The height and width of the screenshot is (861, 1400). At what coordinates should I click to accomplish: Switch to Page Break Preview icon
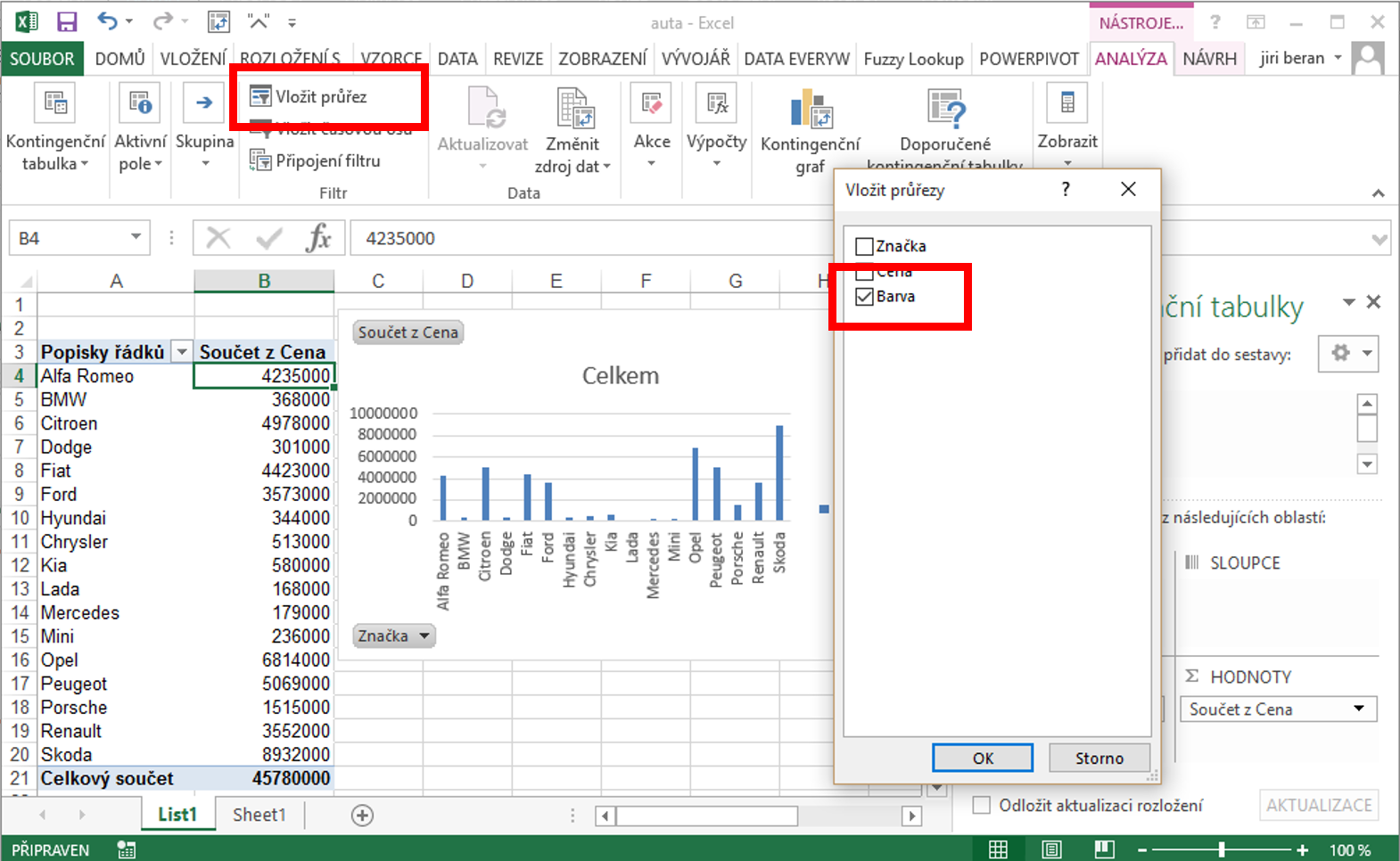tap(1105, 849)
